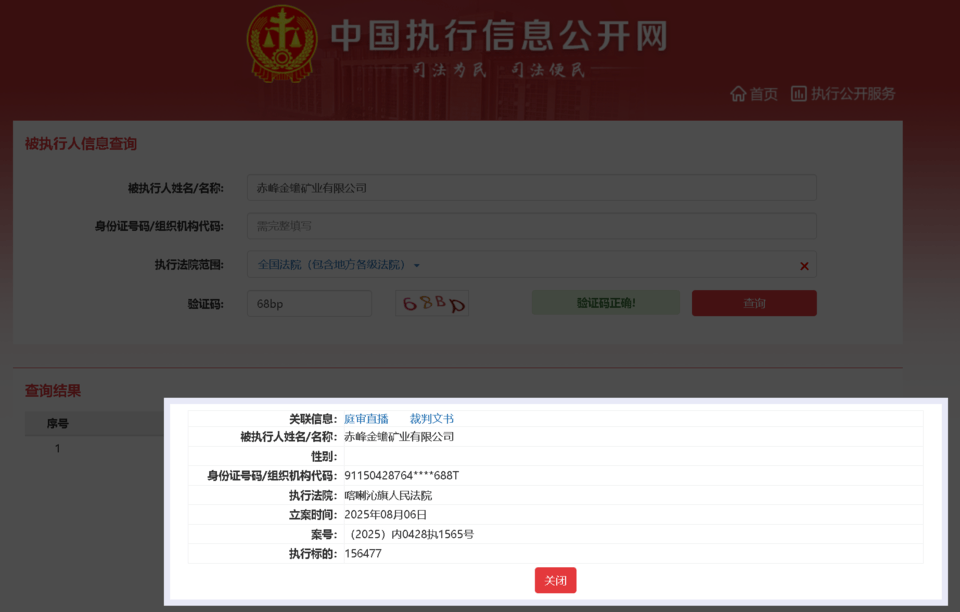The image size is (960, 612).
Task: Click the 验证码 input field
Action: (x=309, y=304)
